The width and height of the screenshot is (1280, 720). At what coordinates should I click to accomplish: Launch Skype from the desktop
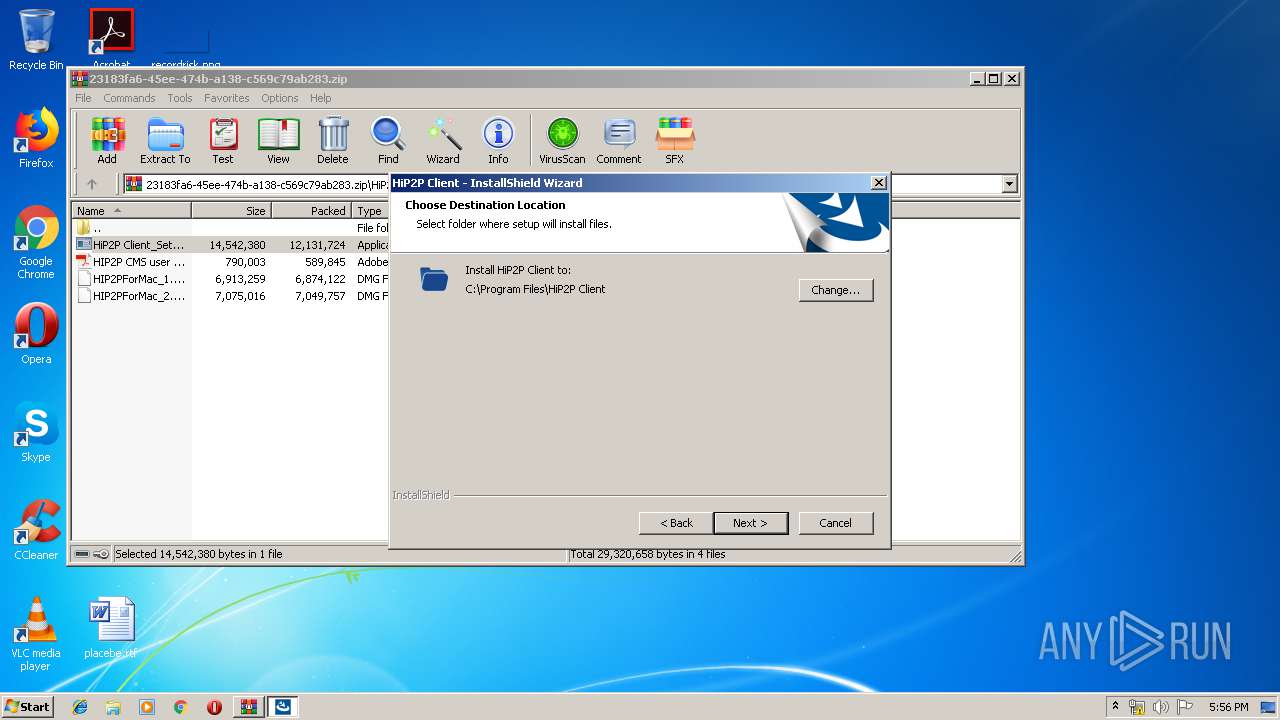(36, 432)
